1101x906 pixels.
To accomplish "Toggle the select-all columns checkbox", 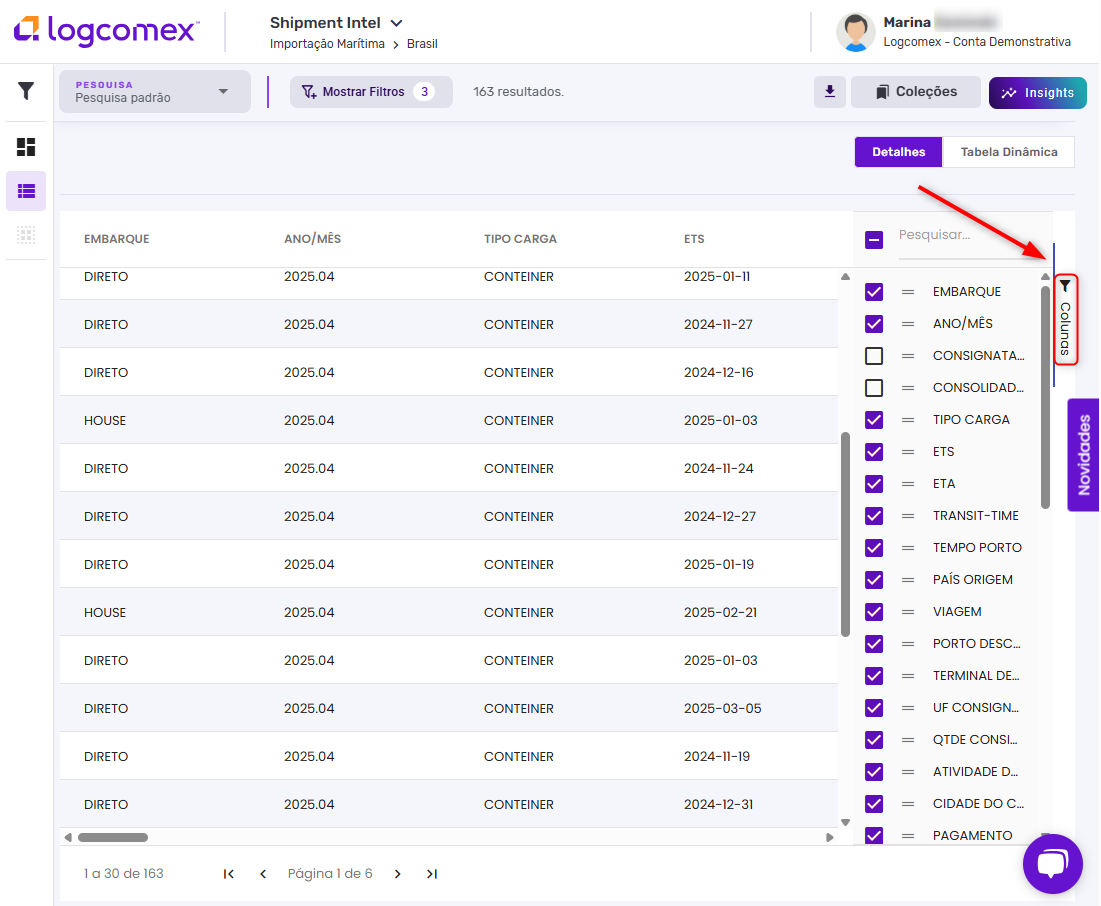I will [x=874, y=240].
